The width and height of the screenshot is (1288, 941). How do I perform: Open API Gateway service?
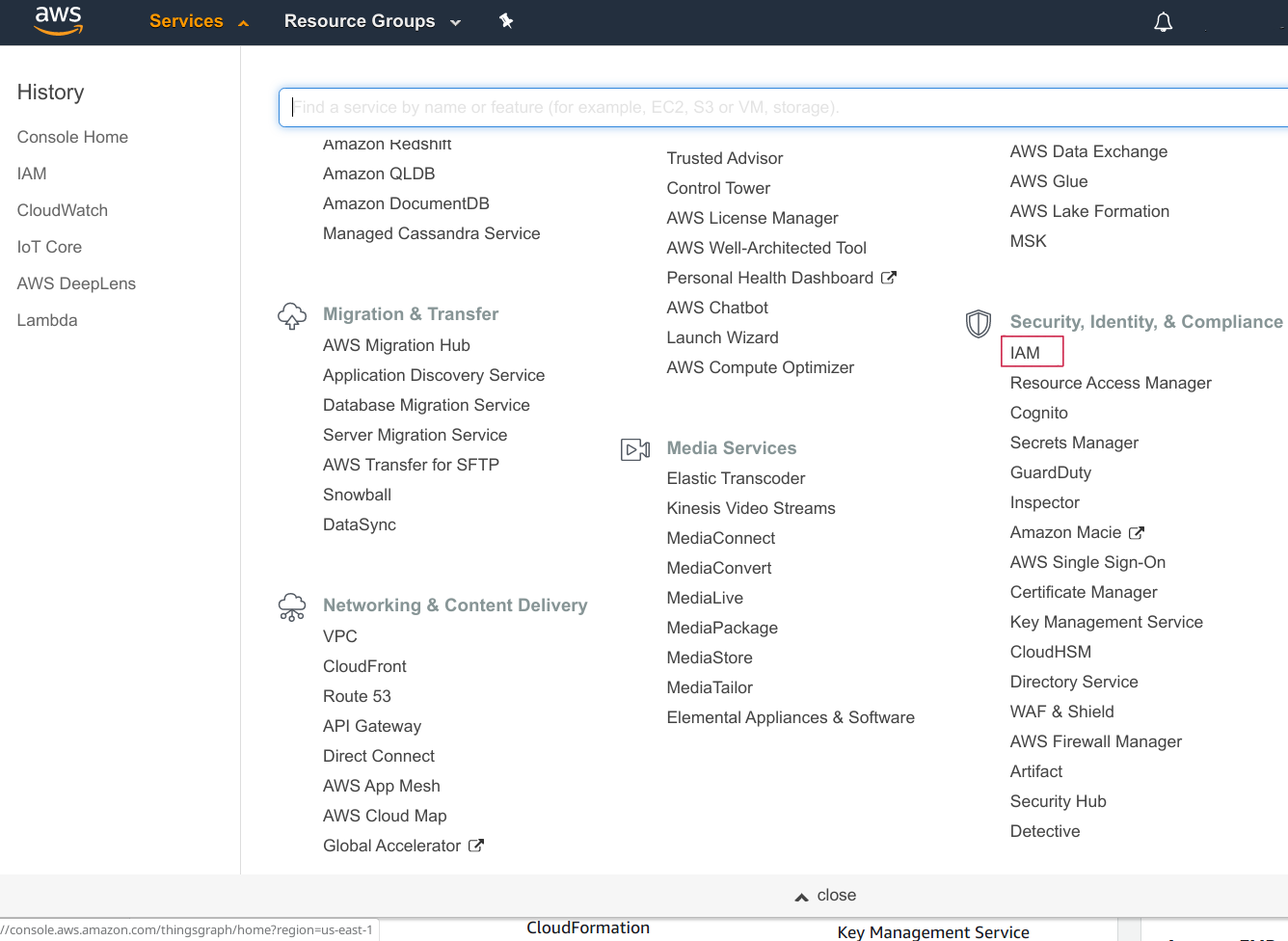click(372, 726)
